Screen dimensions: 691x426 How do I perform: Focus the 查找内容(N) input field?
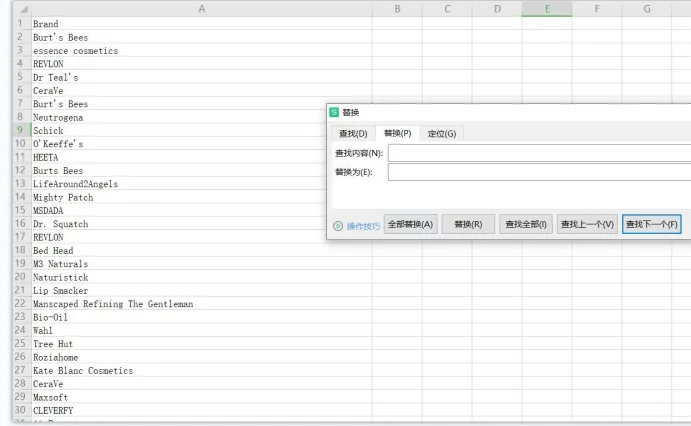[x=539, y=153]
